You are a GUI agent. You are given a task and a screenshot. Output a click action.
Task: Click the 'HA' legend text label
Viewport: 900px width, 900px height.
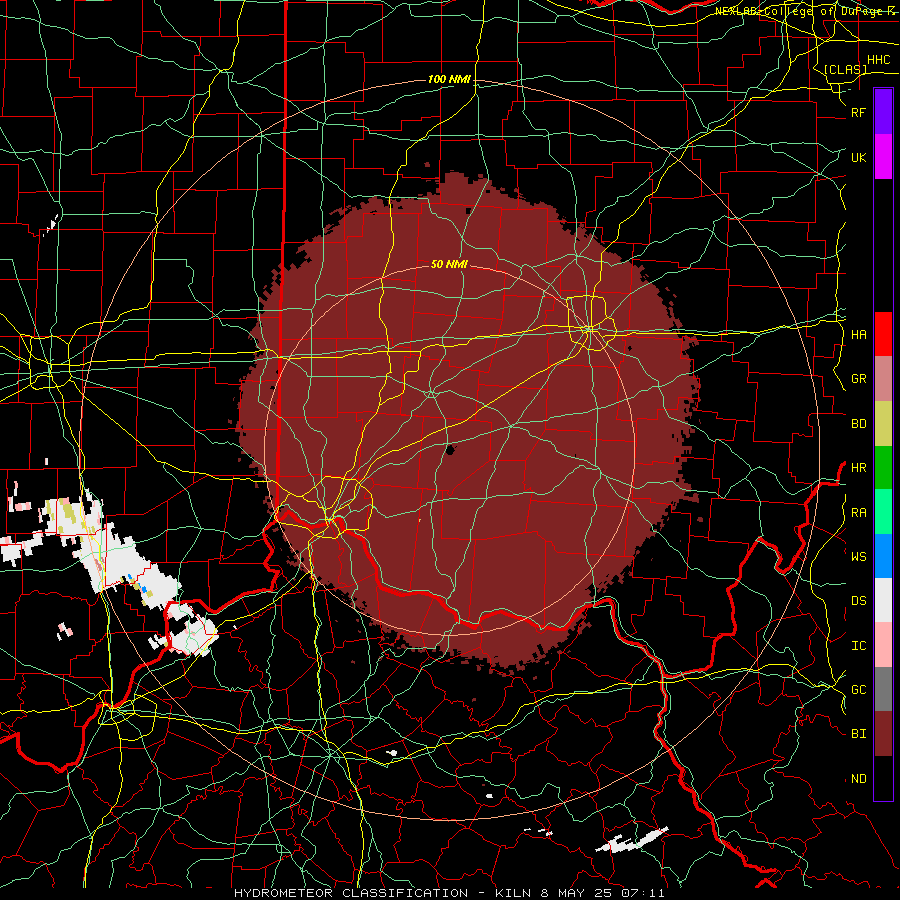point(858,335)
